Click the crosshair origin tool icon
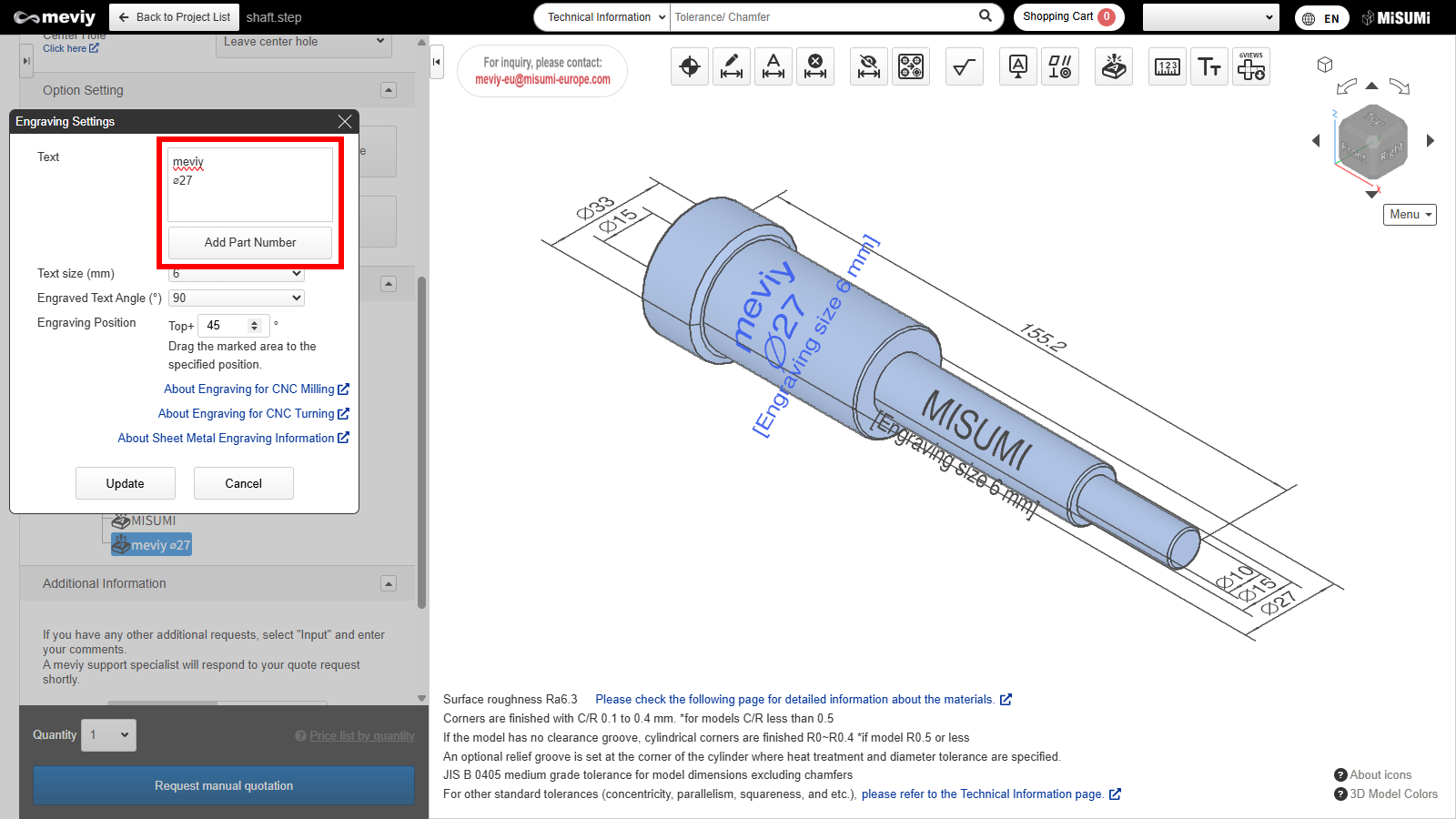The height and width of the screenshot is (819, 1456). tap(690, 66)
